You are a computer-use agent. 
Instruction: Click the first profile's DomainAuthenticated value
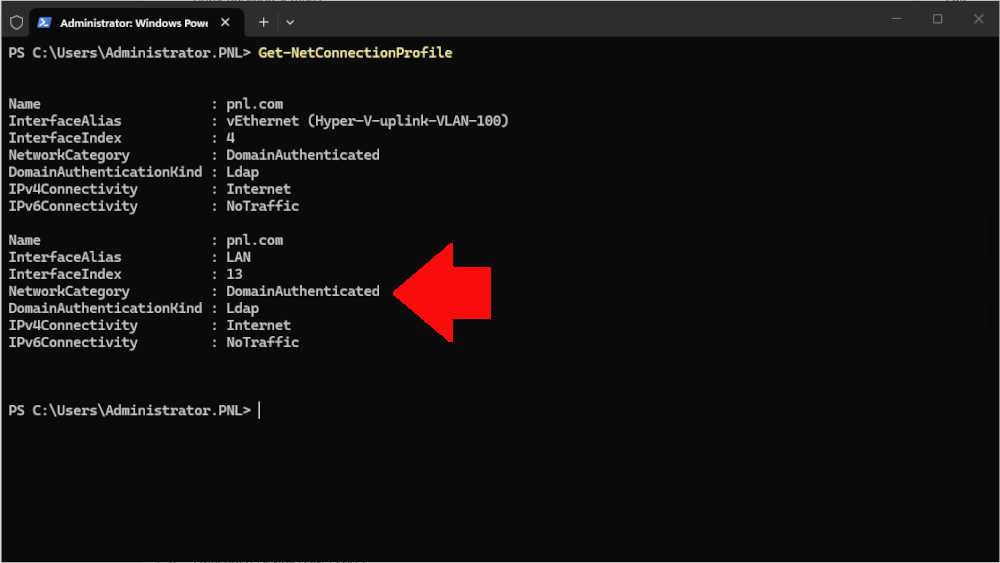tap(302, 155)
